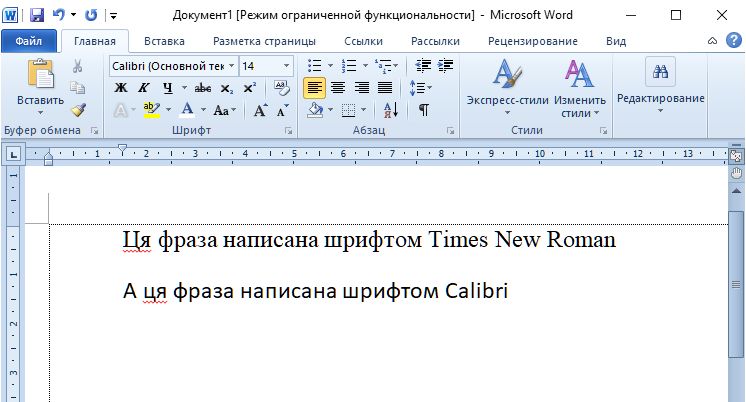Click the Save icon in the quick access toolbar
This screenshot has width=746, height=402.
click(x=37, y=15)
